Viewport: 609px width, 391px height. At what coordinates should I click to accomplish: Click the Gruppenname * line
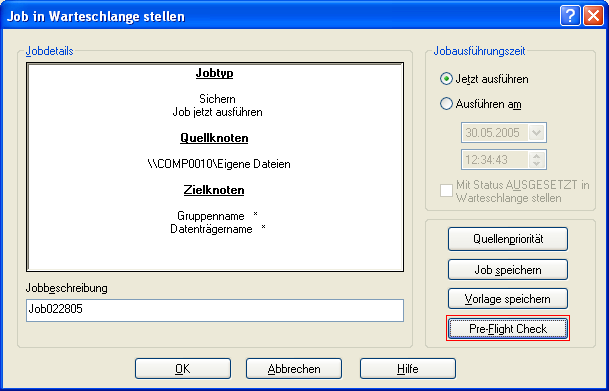click(x=218, y=215)
